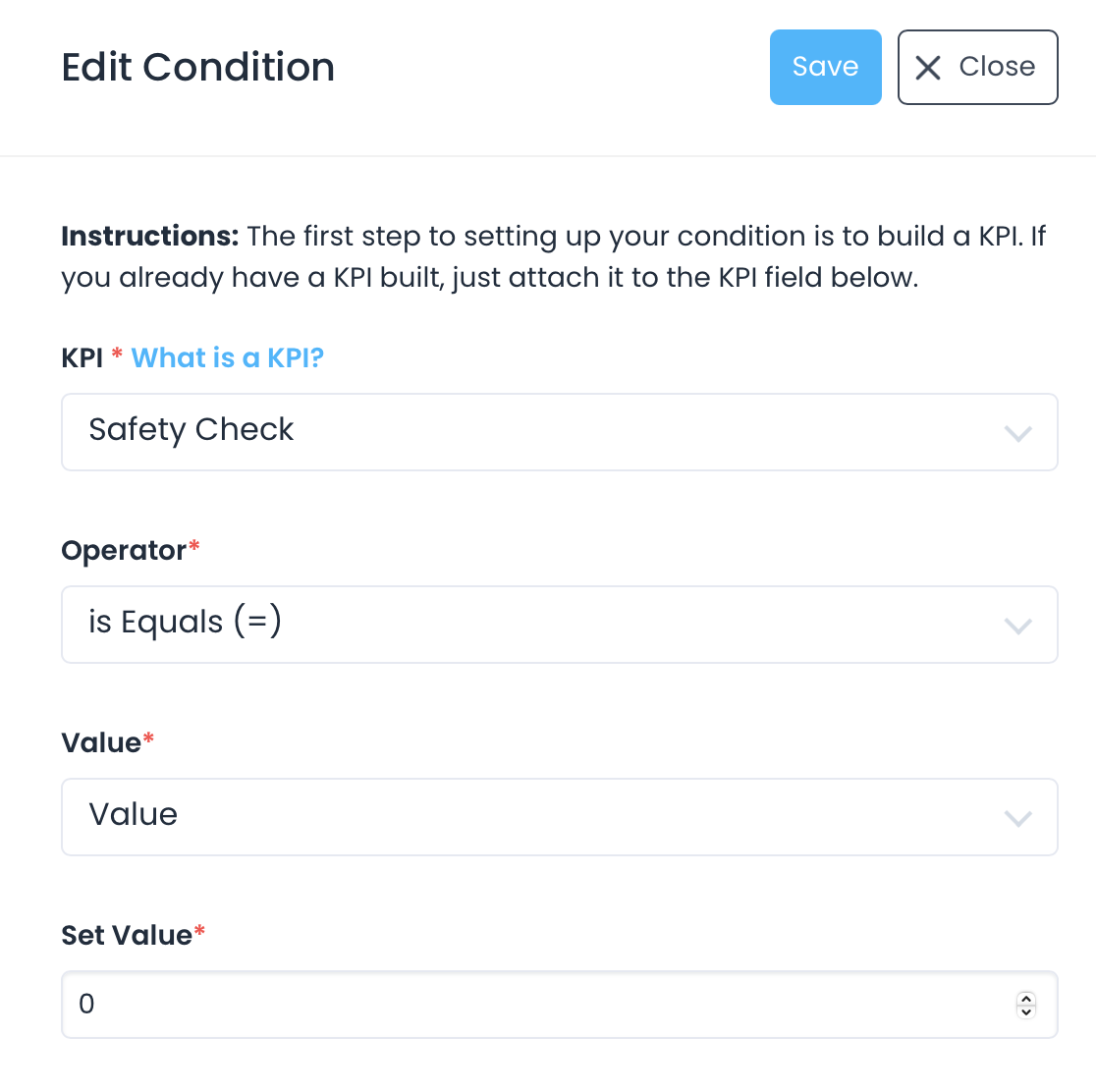Screen dimensions: 1096x1092
Task: Click the Set Value field label
Action: pos(127,936)
